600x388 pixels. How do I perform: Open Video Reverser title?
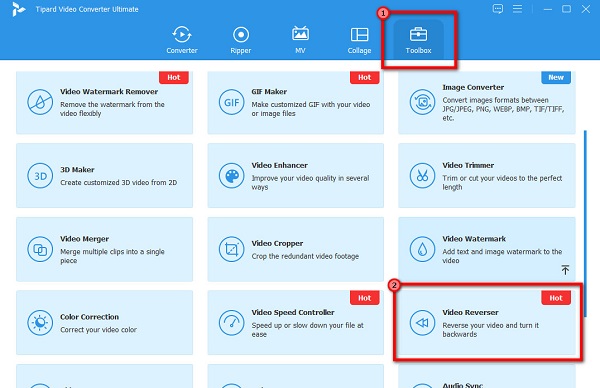[470, 312]
